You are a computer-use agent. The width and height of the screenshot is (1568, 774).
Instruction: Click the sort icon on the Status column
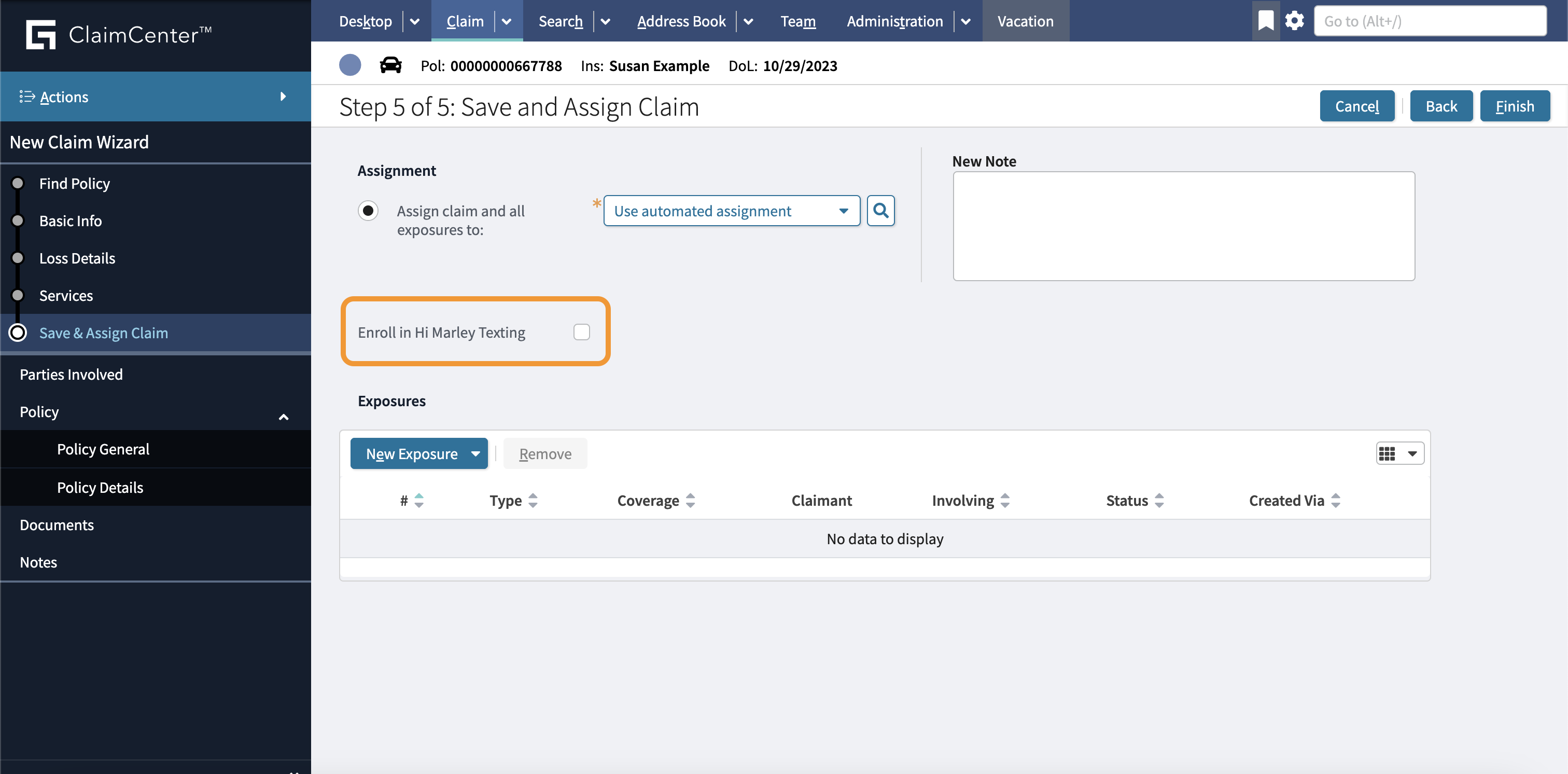(1159, 500)
